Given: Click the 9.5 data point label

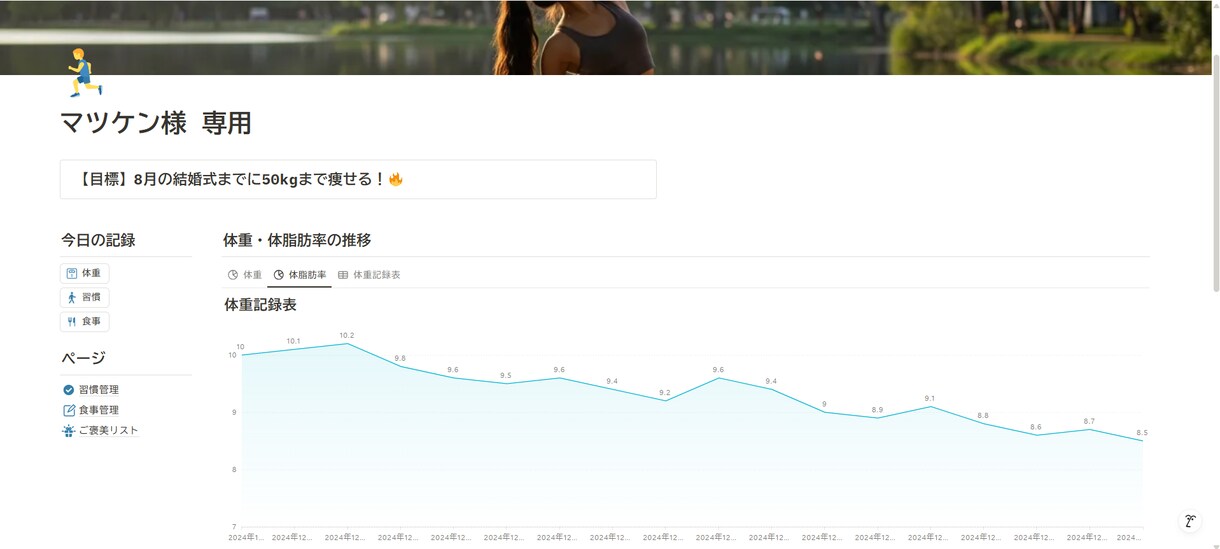Looking at the screenshot, I should point(506,376).
